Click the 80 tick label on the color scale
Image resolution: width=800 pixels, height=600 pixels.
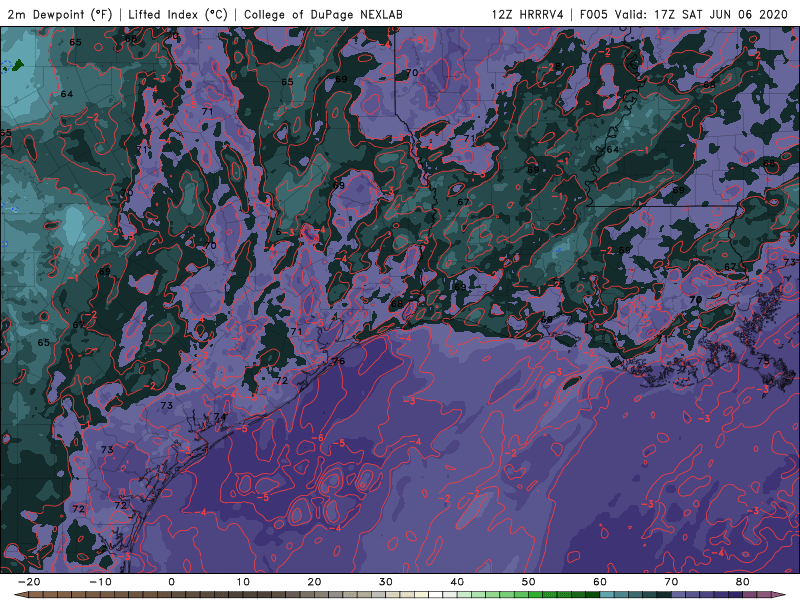743,582
